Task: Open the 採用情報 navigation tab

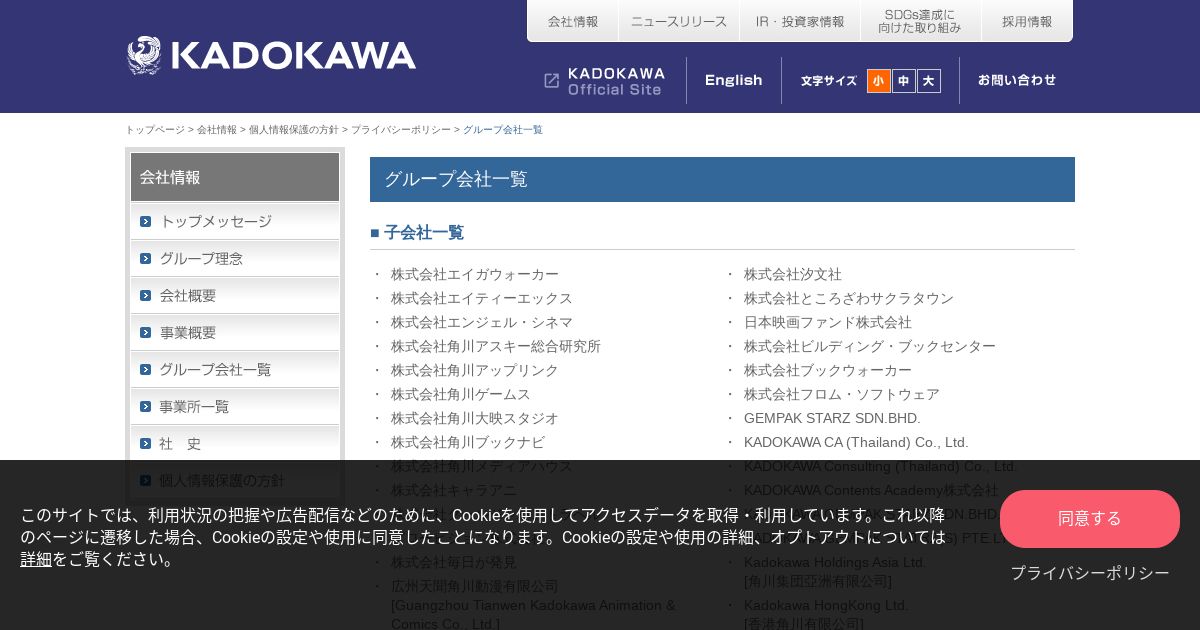Action: [x=1027, y=21]
